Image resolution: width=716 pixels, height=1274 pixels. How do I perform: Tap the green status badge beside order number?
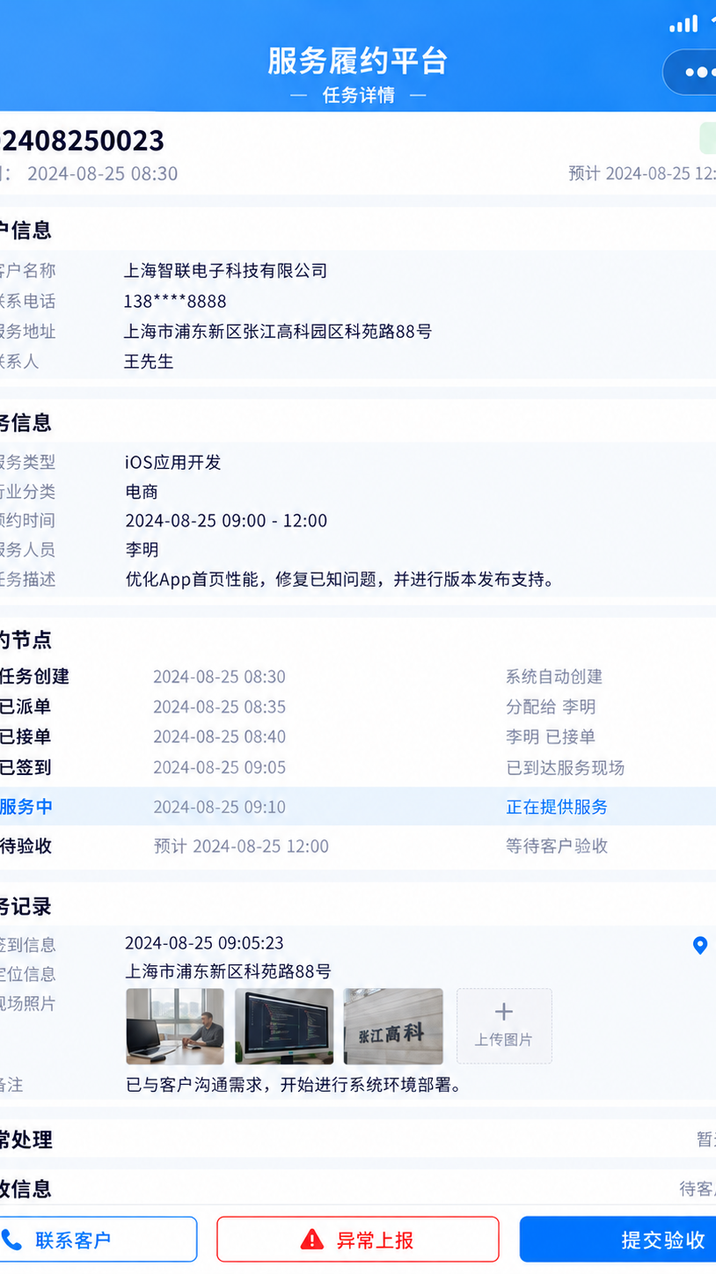coord(707,138)
